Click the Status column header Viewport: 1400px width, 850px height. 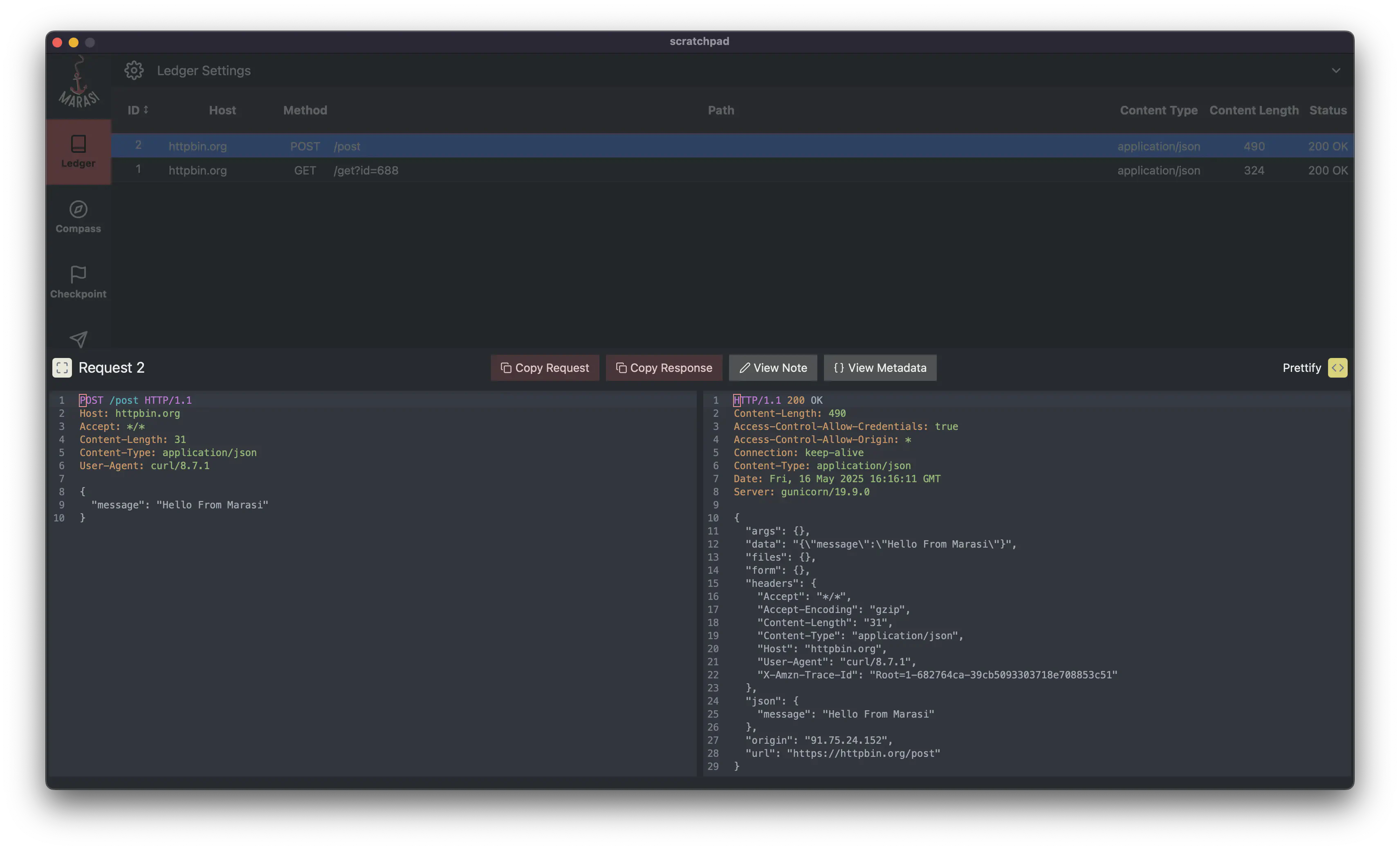coord(1328,110)
